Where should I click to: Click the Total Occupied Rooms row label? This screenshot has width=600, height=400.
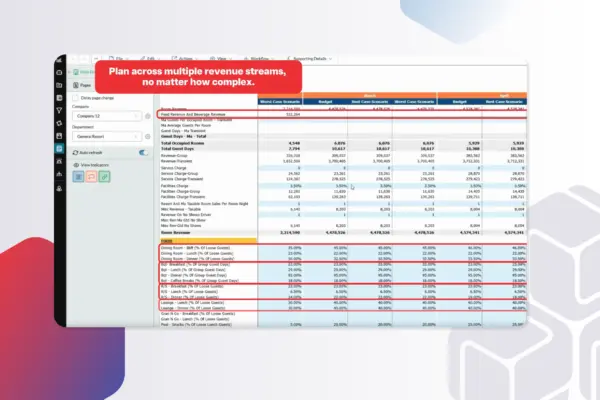[182, 143]
